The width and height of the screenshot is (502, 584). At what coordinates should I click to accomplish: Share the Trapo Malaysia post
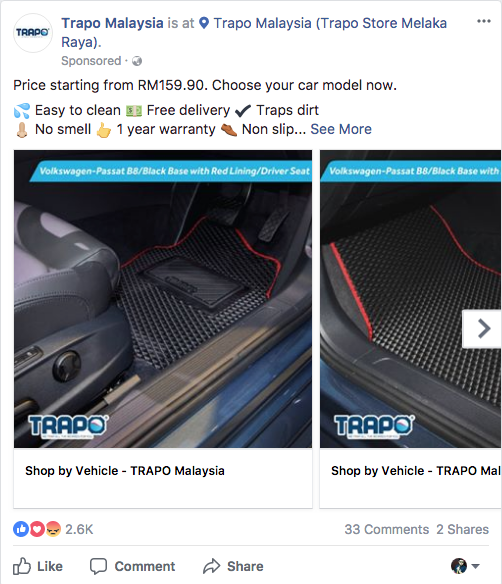click(233, 566)
